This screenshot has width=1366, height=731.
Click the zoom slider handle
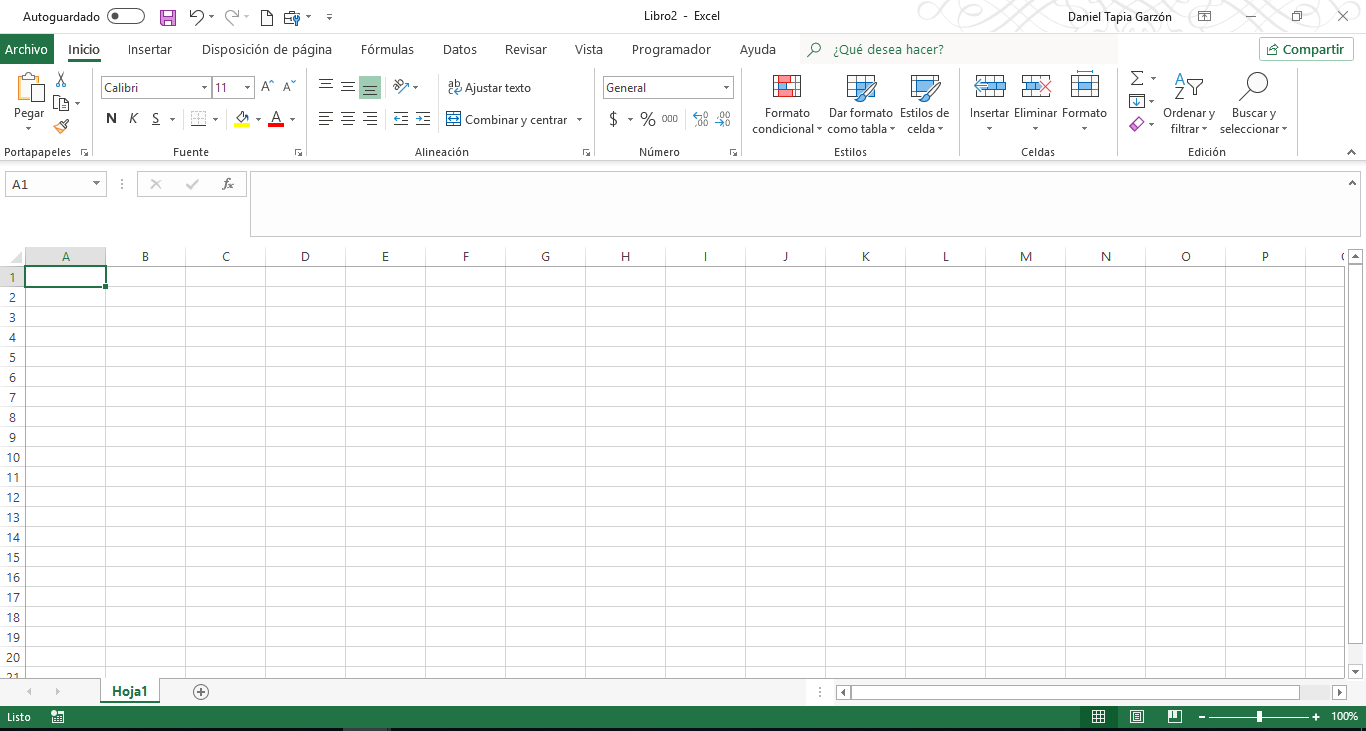[x=1259, y=717]
